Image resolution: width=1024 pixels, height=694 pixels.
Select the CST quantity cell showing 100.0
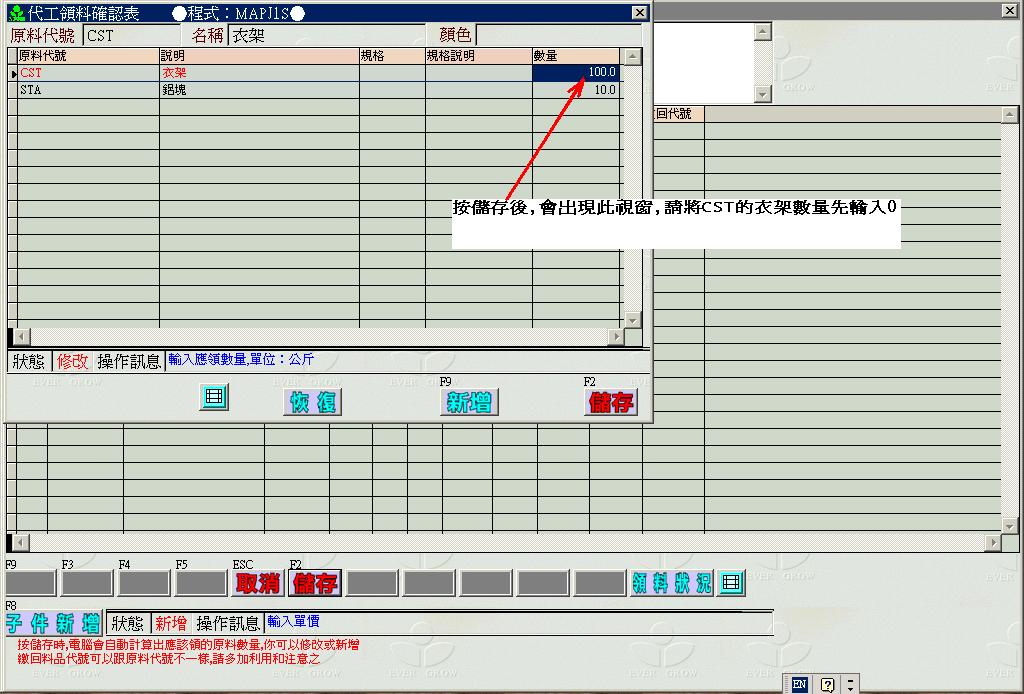pyautogui.click(x=576, y=73)
